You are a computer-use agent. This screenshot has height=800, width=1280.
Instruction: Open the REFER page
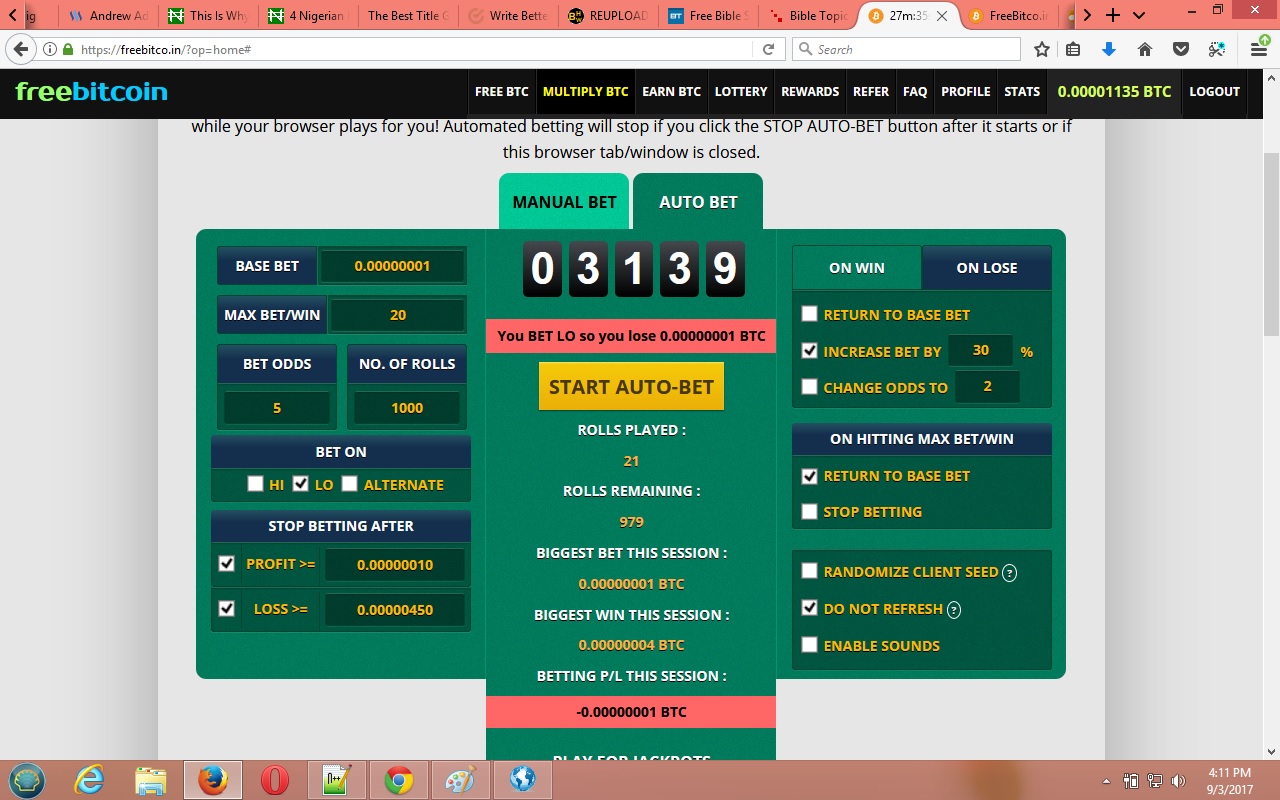871,91
